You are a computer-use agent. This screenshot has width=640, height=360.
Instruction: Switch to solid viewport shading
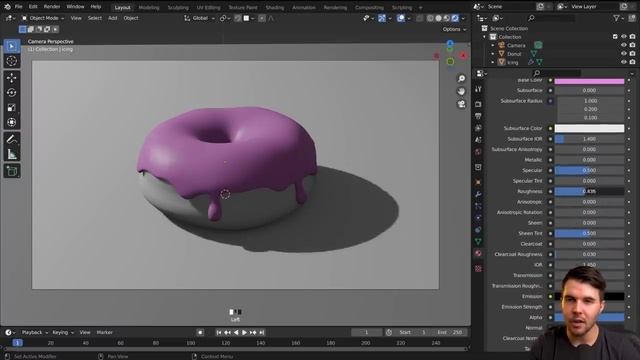pyautogui.click(x=438, y=18)
